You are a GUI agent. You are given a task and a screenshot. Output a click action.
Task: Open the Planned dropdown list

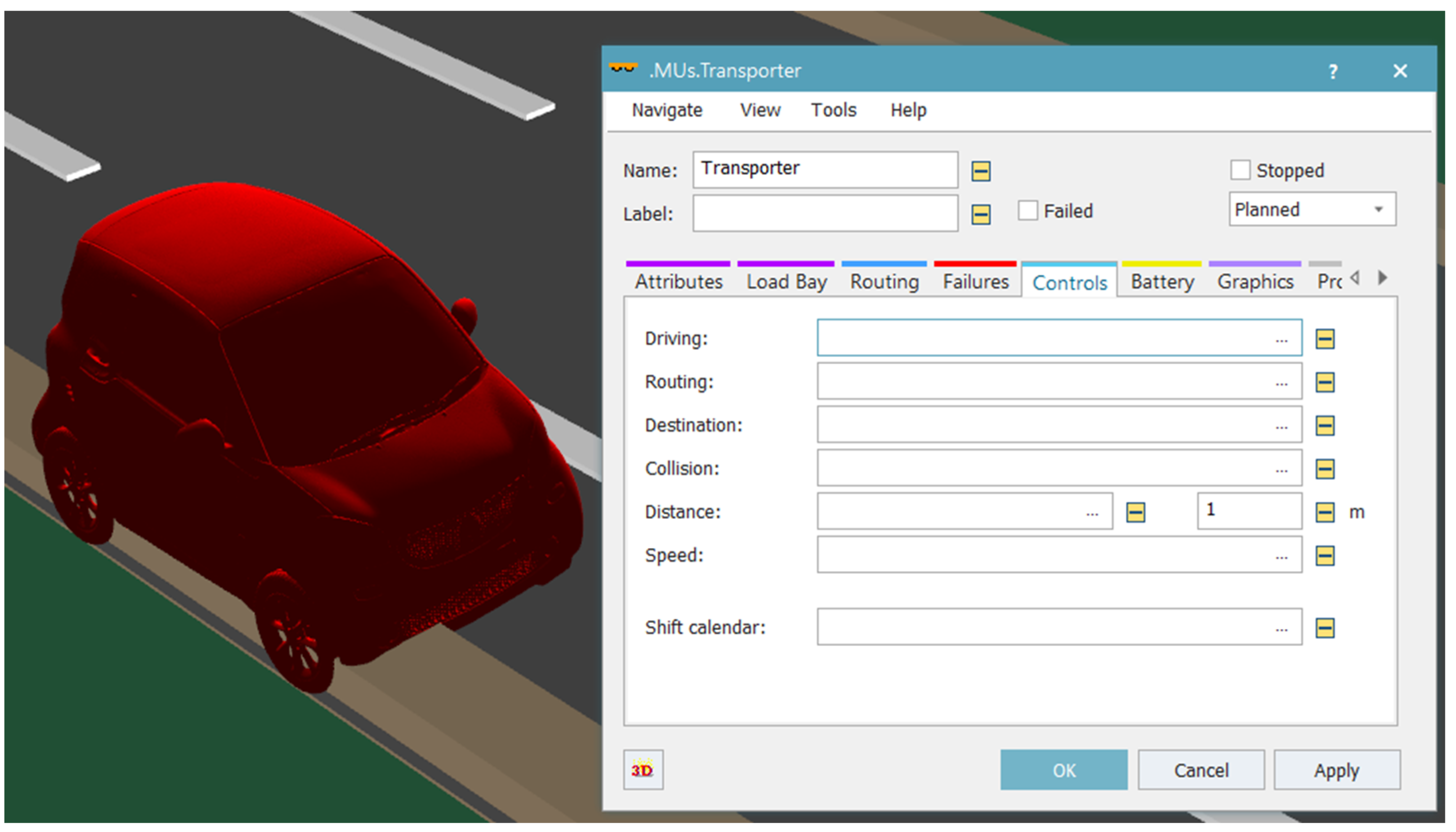click(x=1378, y=210)
